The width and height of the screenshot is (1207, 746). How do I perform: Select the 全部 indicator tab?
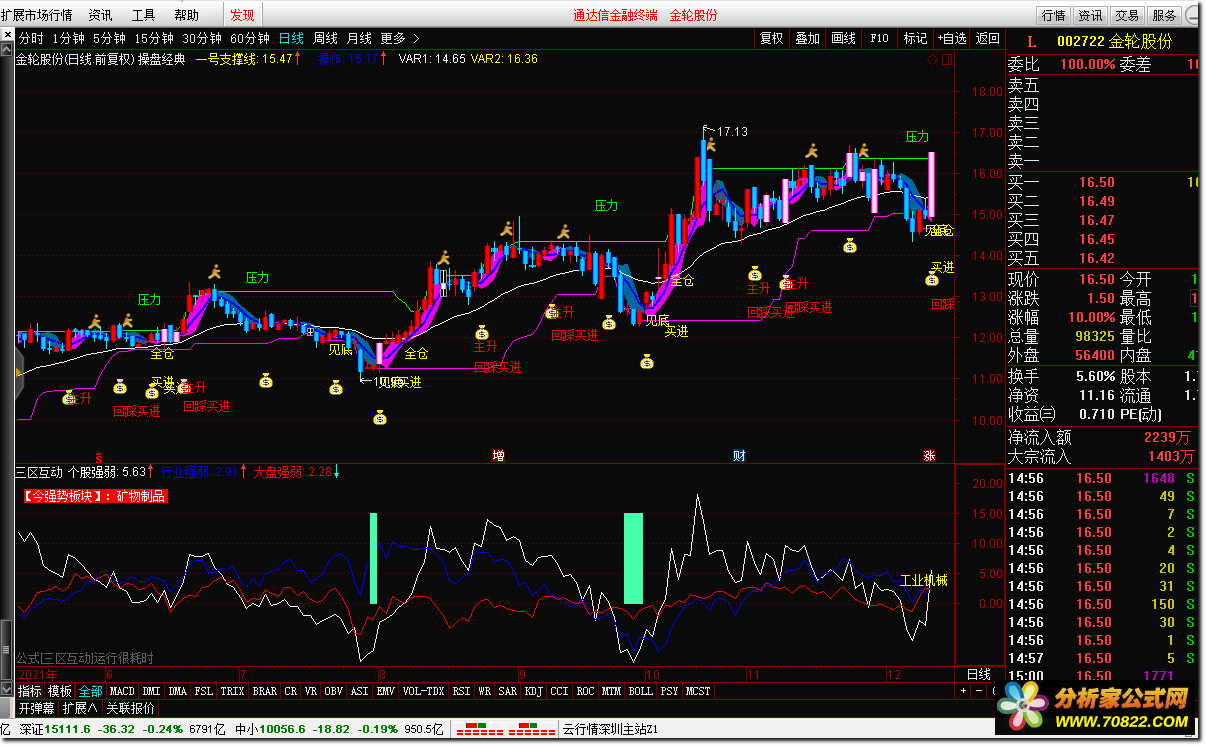90,691
